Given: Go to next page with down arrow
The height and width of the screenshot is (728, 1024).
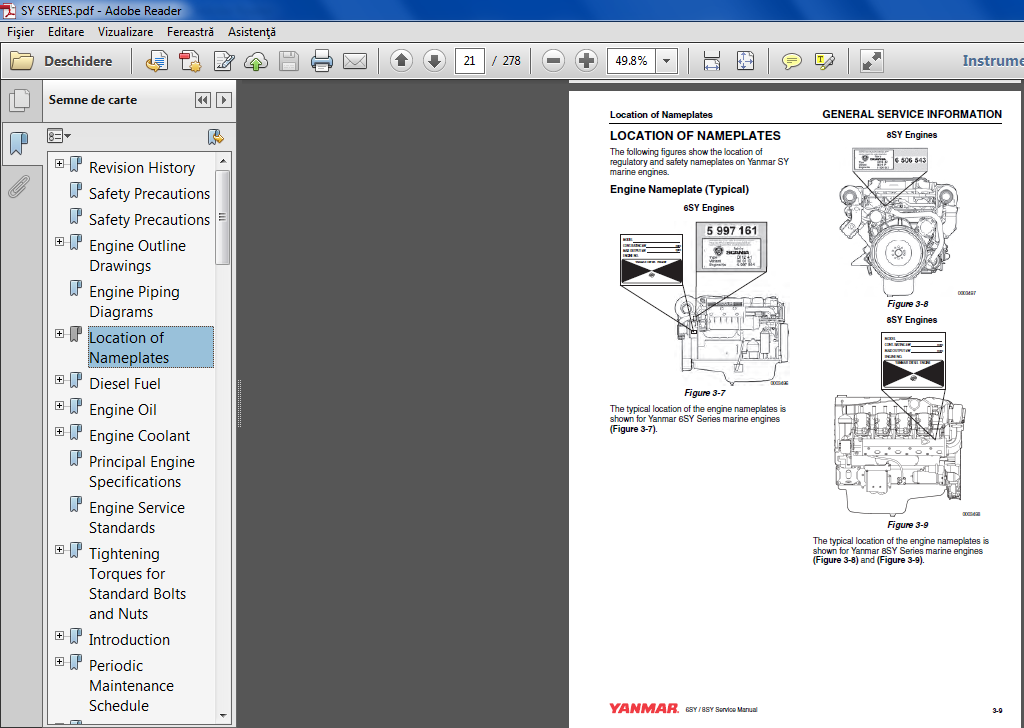Looking at the screenshot, I should click(434, 61).
